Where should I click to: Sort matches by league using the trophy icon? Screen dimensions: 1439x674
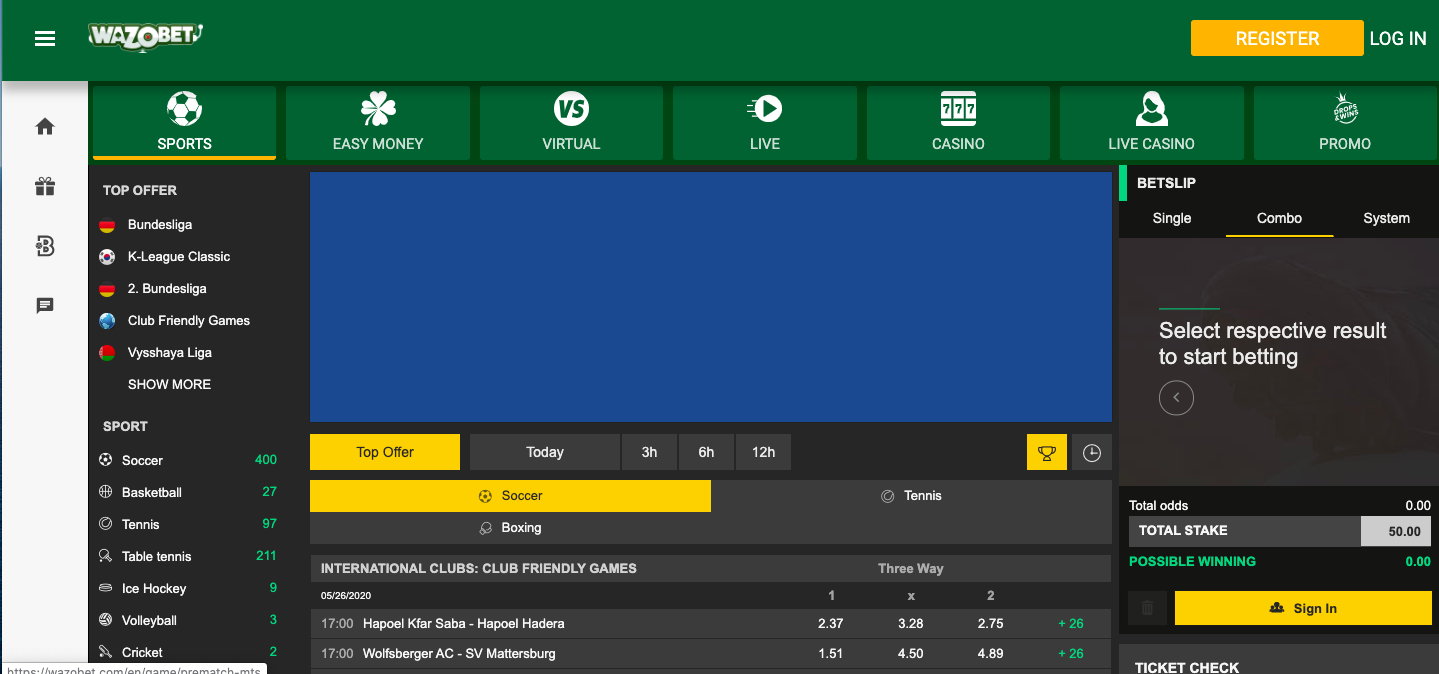pyautogui.click(x=1046, y=451)
